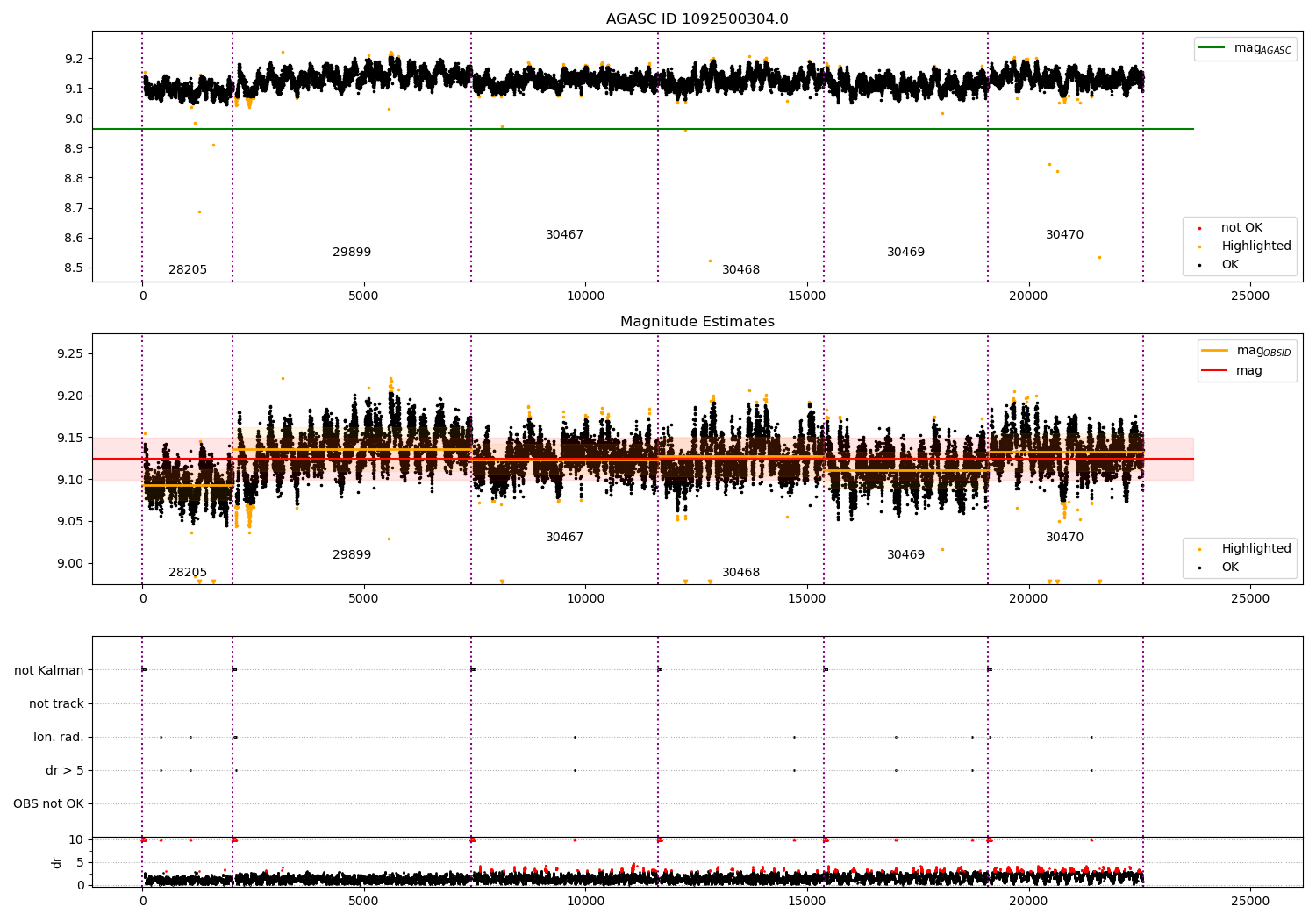This screenshot has height=921, width=1316.
Task: Click 'OK' legend entry in middle plot
Action: (1219, 568)
